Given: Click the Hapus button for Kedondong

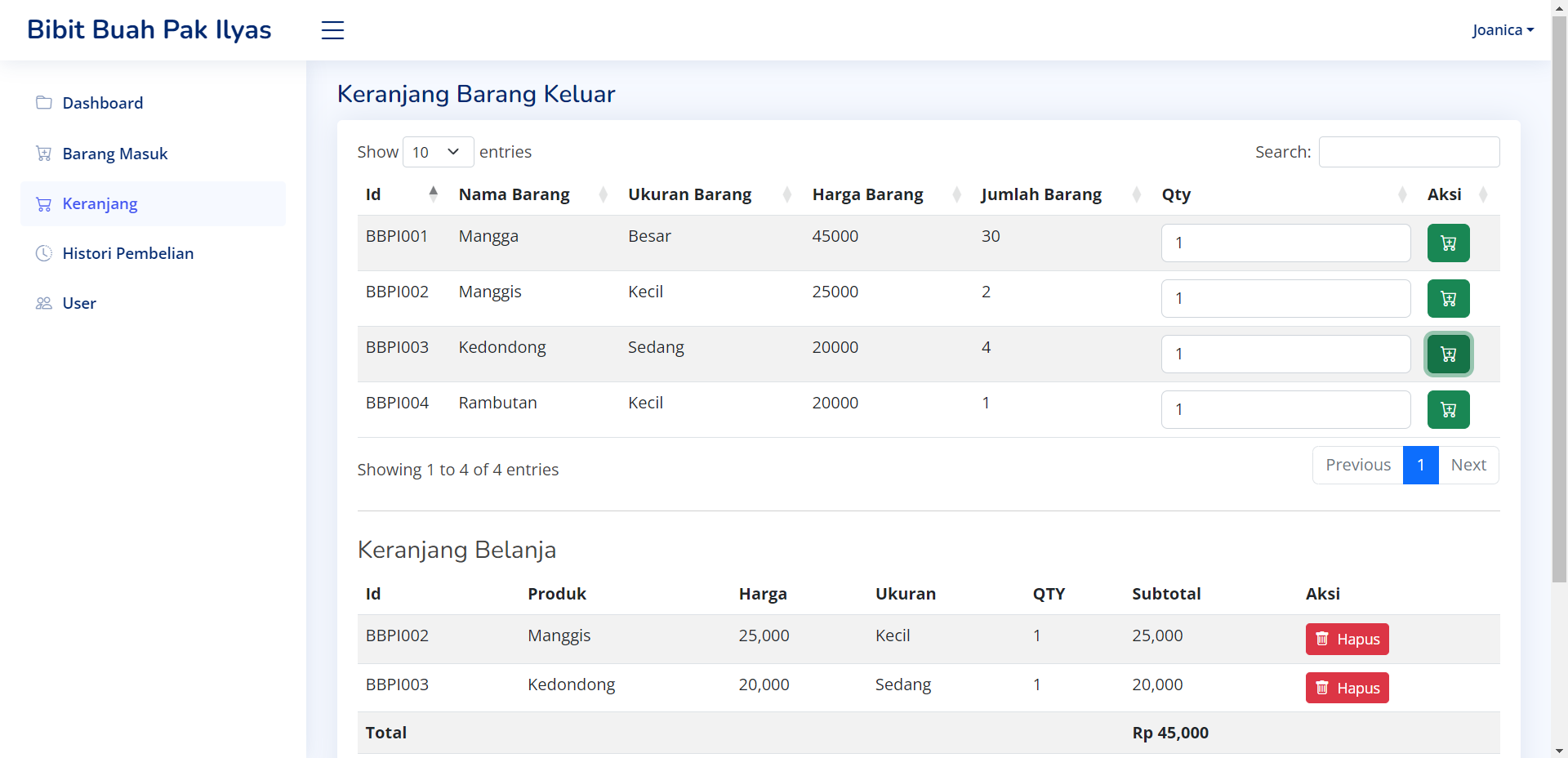Looking at the screenshot, I should click(x=1346, y=688).
